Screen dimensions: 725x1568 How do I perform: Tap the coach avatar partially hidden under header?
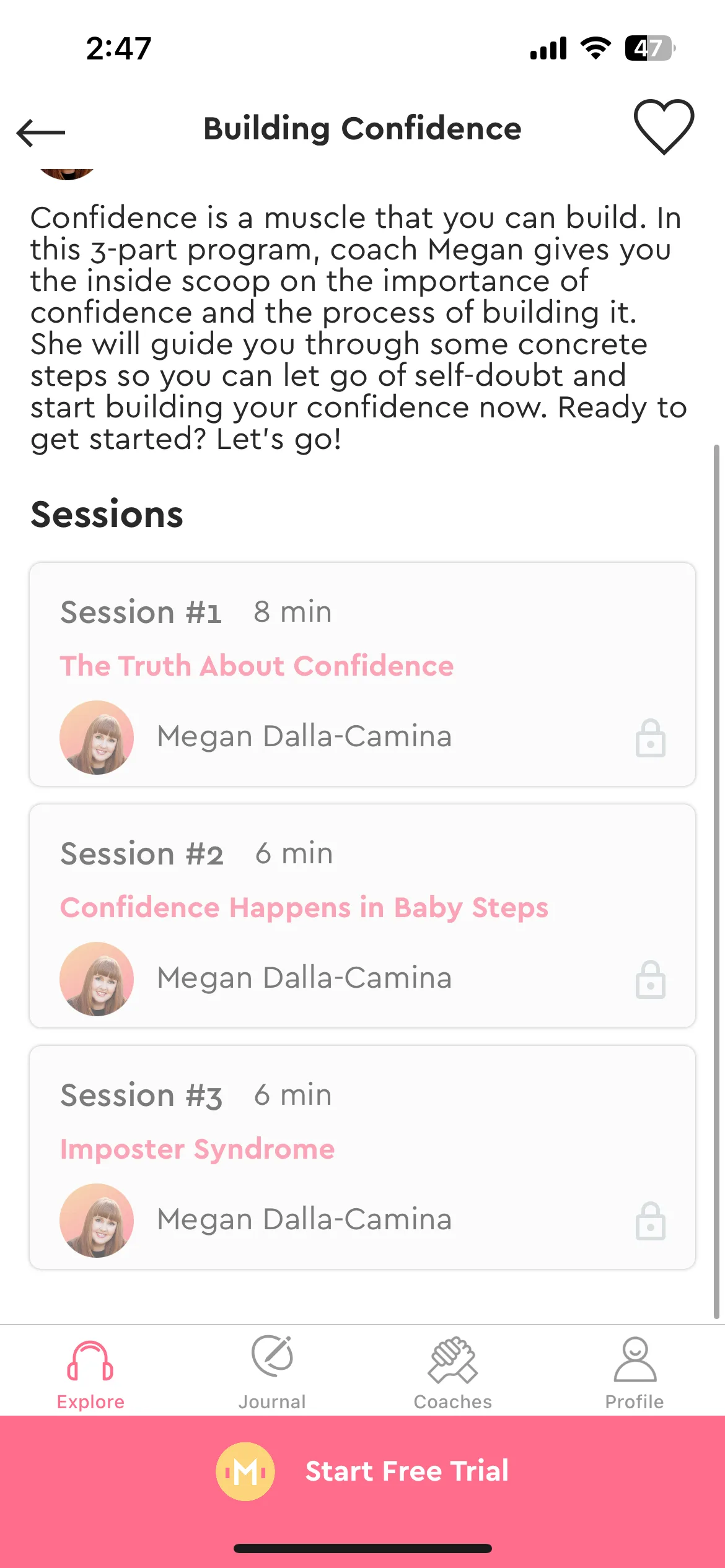click(67, 173)
